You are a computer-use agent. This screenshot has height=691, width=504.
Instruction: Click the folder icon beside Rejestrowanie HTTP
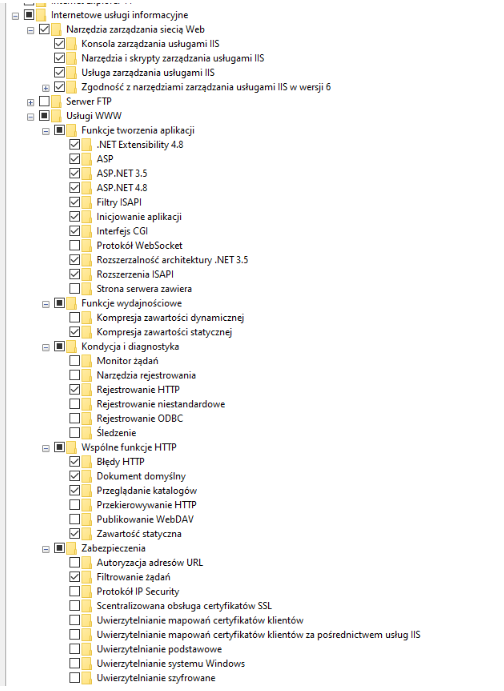click(x=87, y=390)
